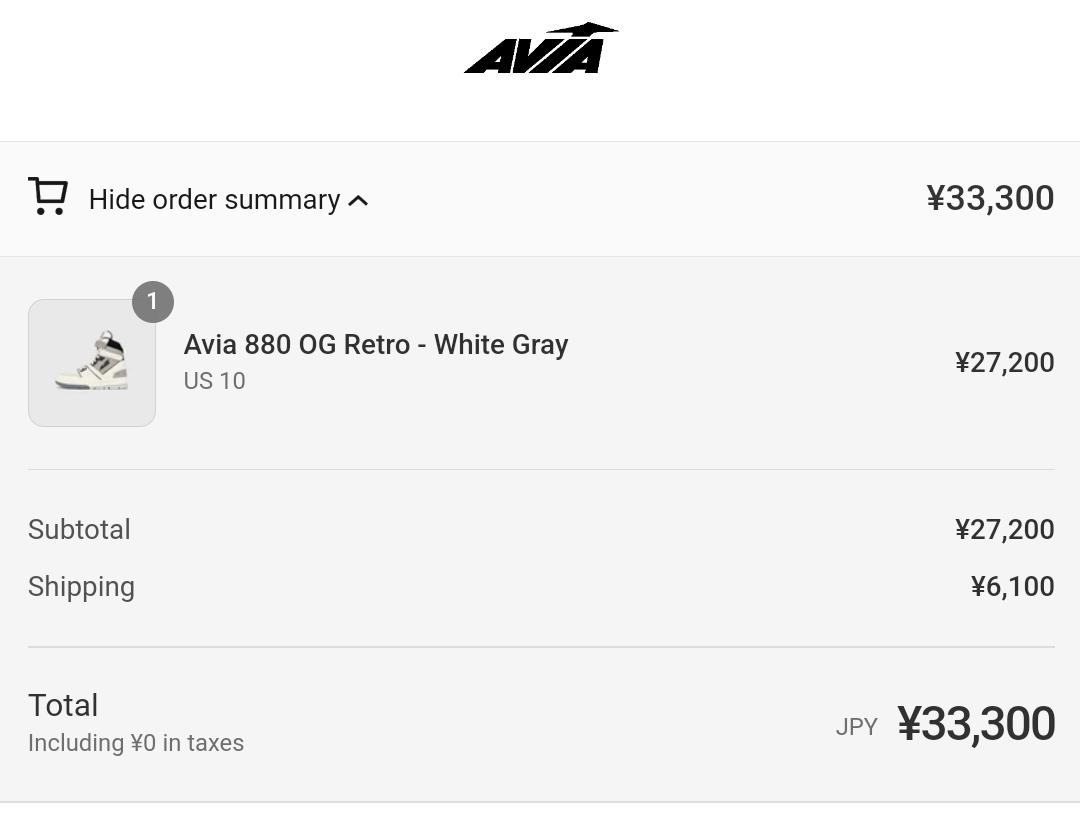Click the Total label
This screenshot has width=1080, height=823.
coord(63,705)
